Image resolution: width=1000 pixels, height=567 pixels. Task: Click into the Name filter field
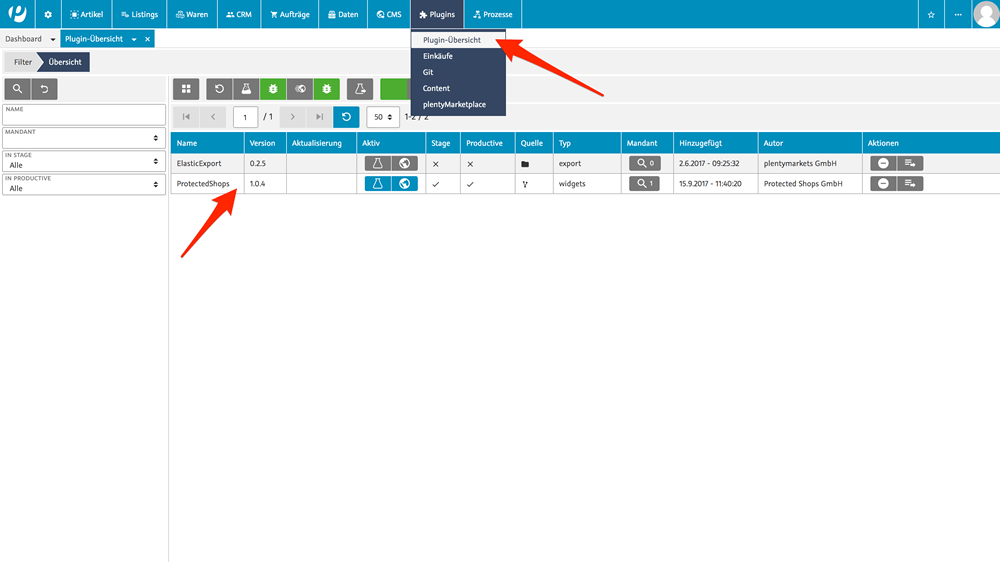pos(84,117)
